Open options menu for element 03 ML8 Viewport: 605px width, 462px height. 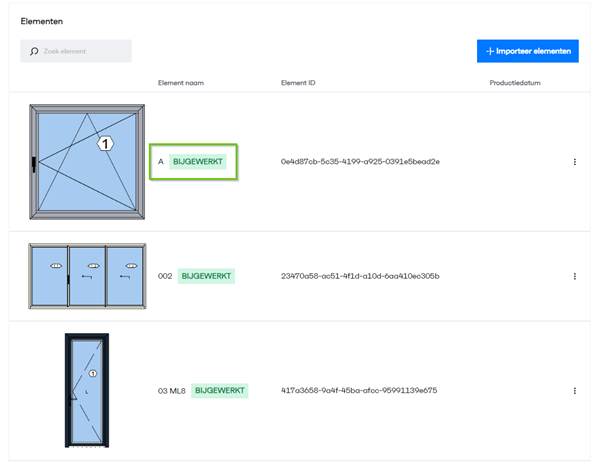(x=575, y=391)
